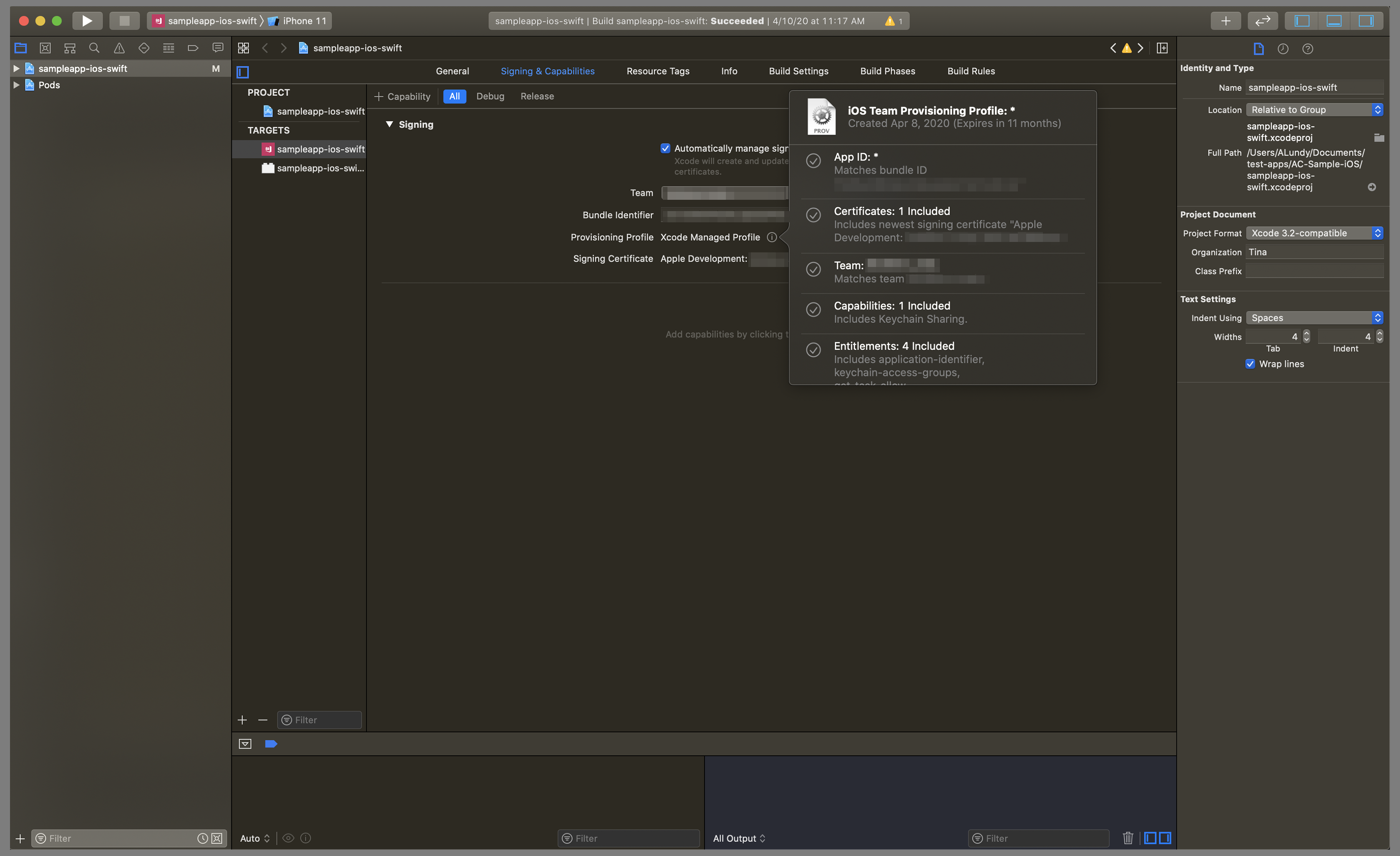This screenshot has width=1400, height=856.
Task: Select the Debug signing configuration
Action: point(490,96)
